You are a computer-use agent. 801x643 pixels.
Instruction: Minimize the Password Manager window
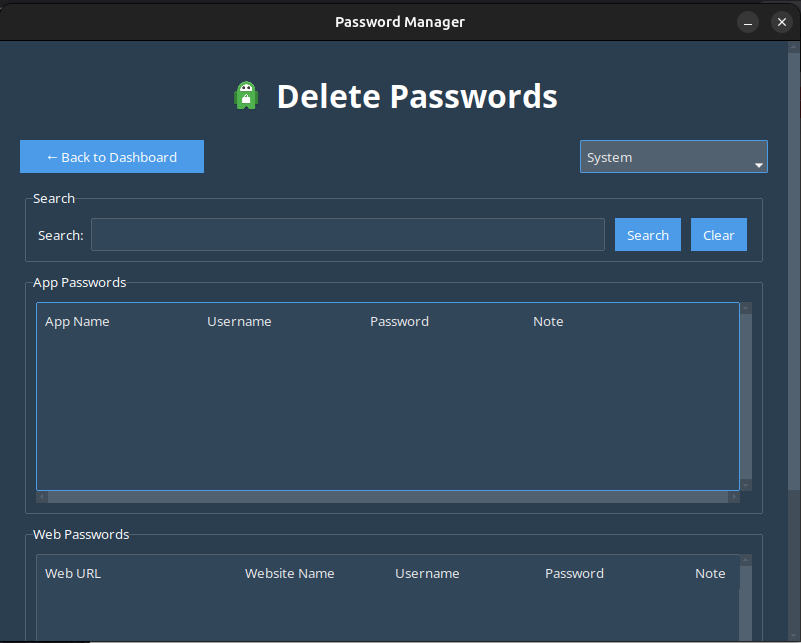coord(748,21)
